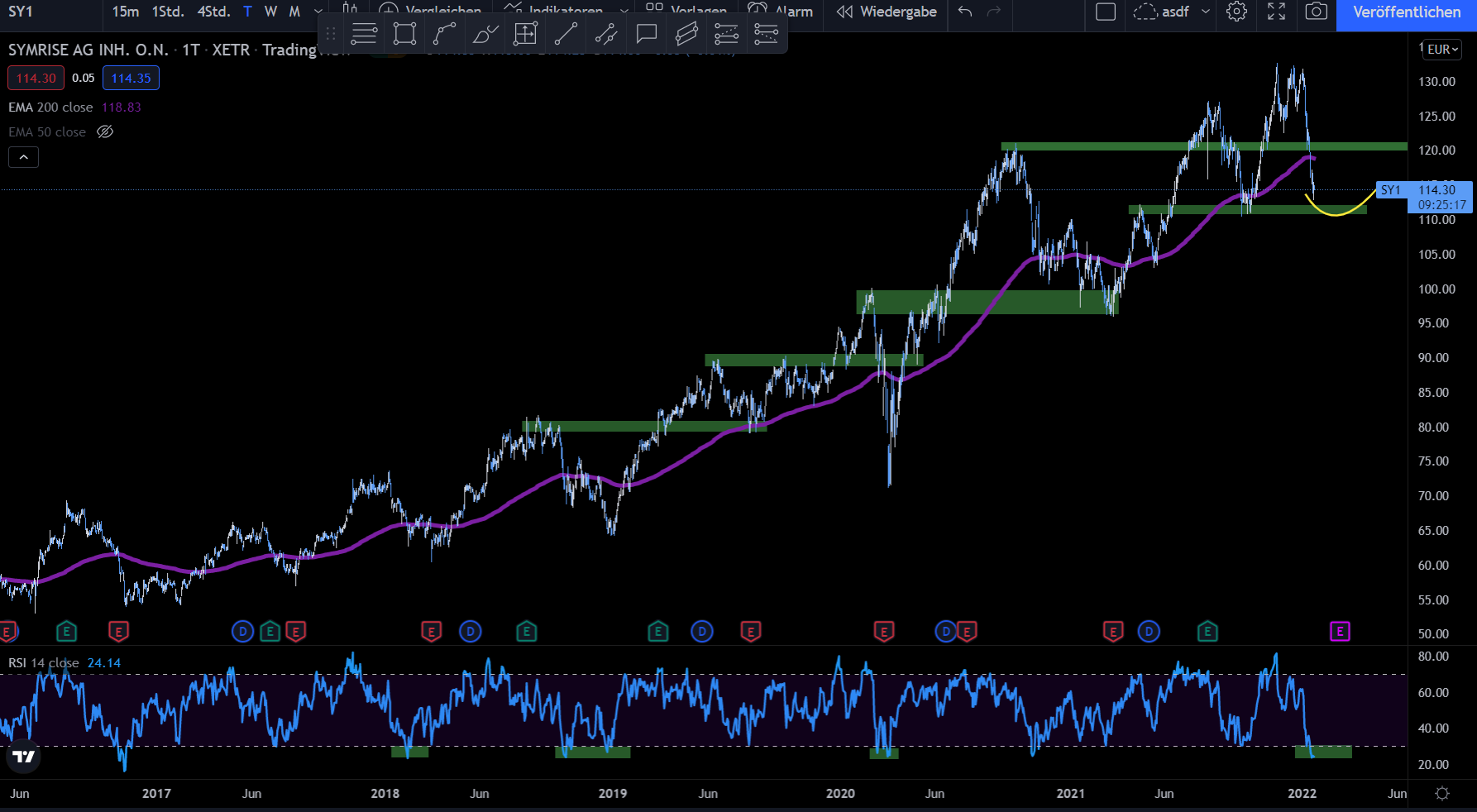The width and height of the screenshot is (1477, 812).
Task: Click the purple earnings marker near 2022
Action: [x=1340, y=632]
